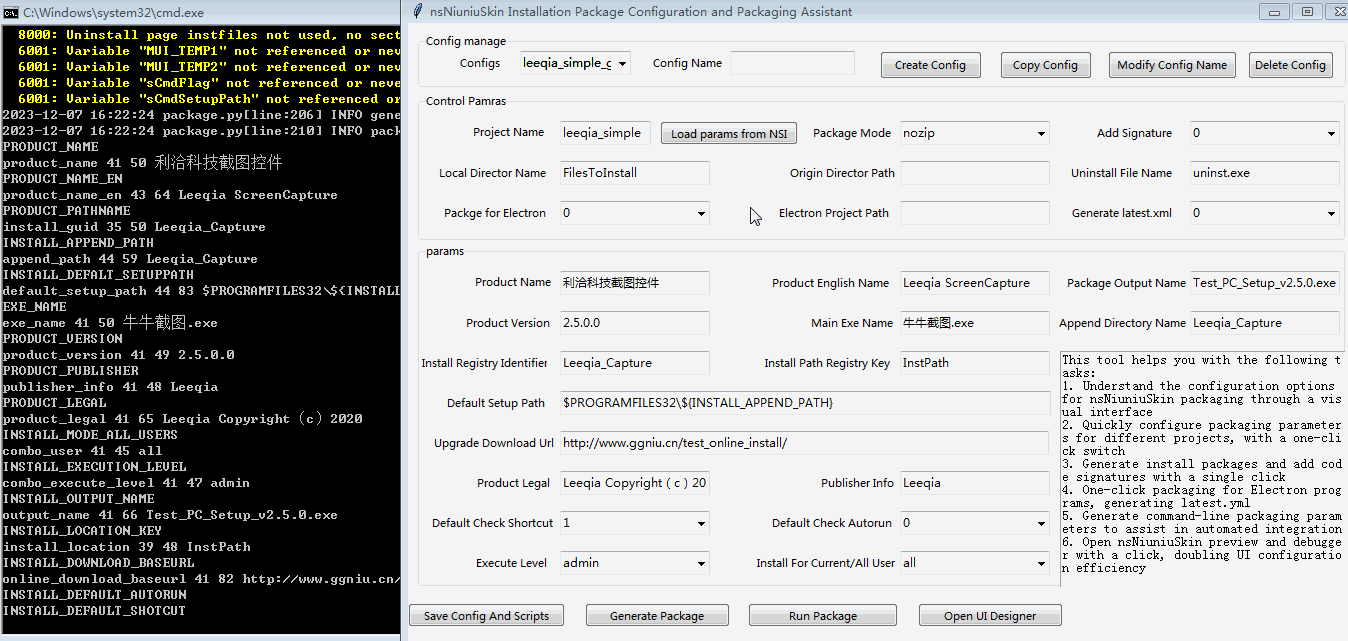Click the Main Exe Name field

pos(975,323)
